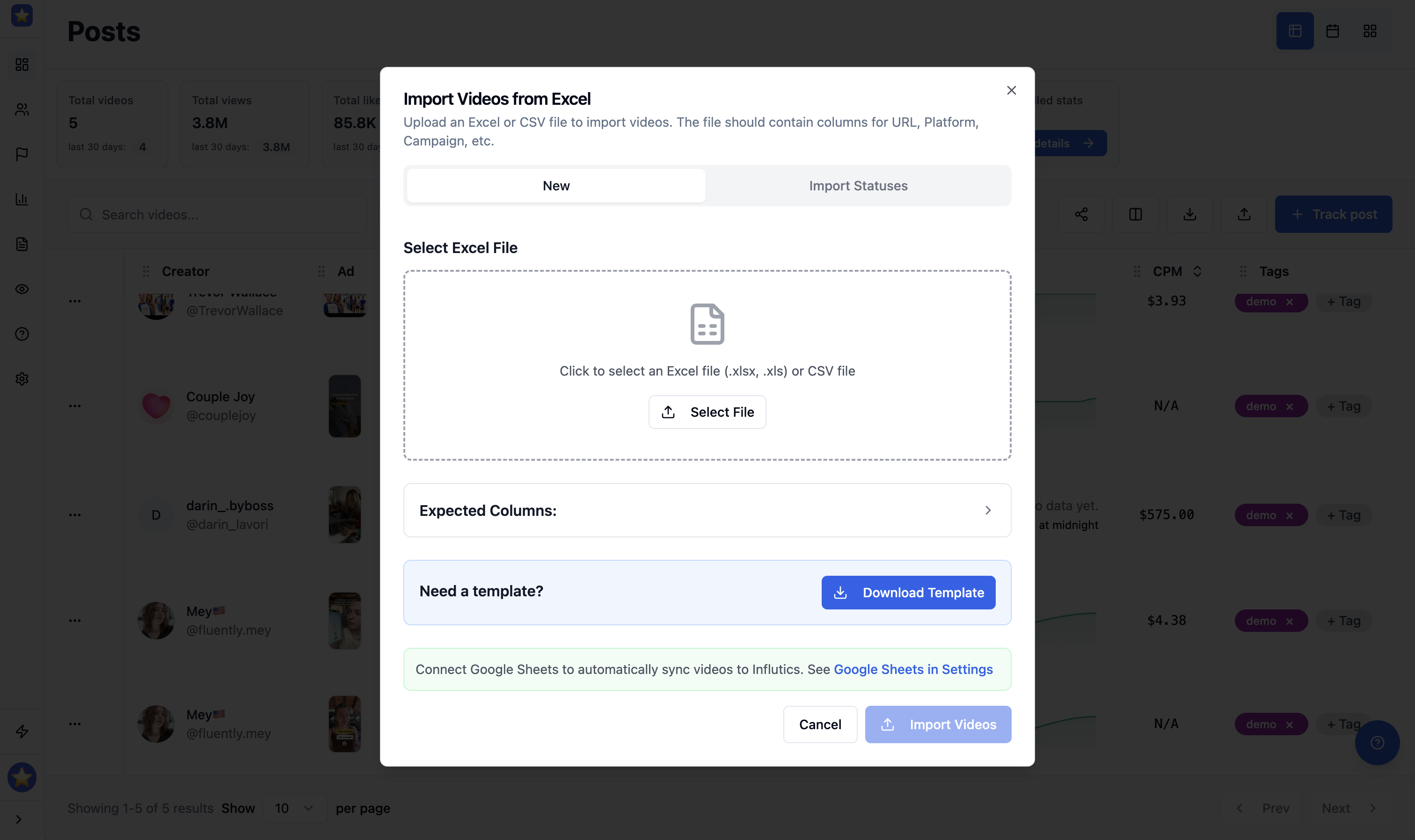Grab the Creator column drag handle
1415x840 pixels.
click(x=146, y=271)
